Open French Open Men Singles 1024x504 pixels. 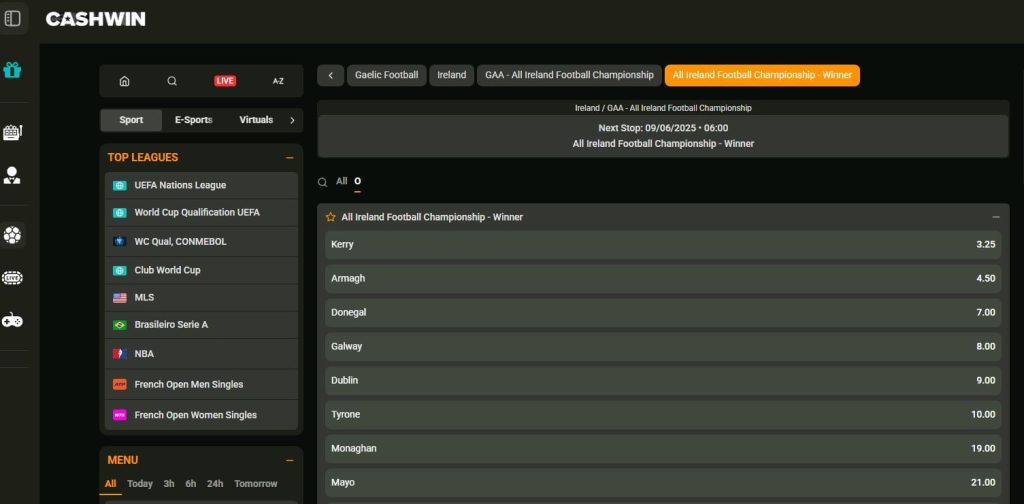click(x=201, y=385)
